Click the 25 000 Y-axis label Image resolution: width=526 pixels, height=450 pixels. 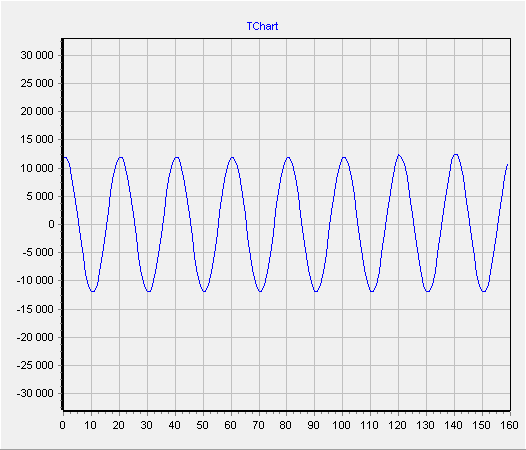pyautogui.click(x=37, y=83)
